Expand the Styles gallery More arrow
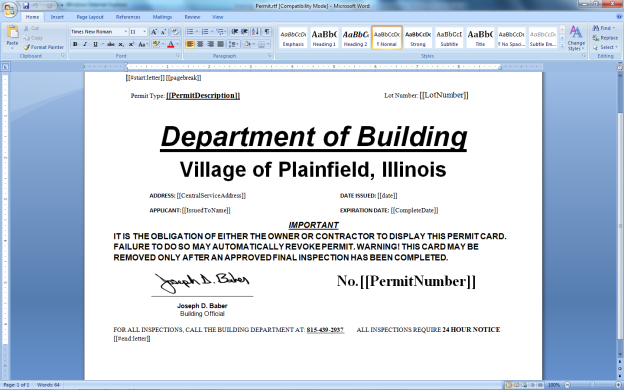Screen dimensions: 624x390 (x=562, y=46)
